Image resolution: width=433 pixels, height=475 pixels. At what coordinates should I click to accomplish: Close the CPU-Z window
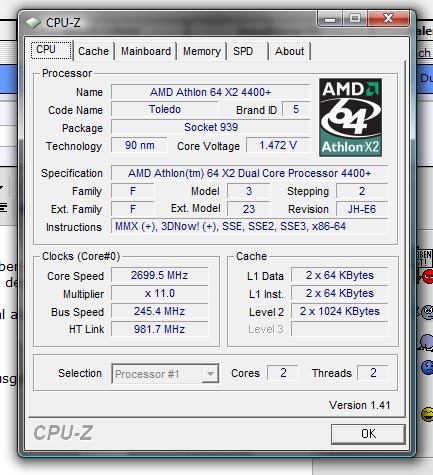tap(388, 18)
